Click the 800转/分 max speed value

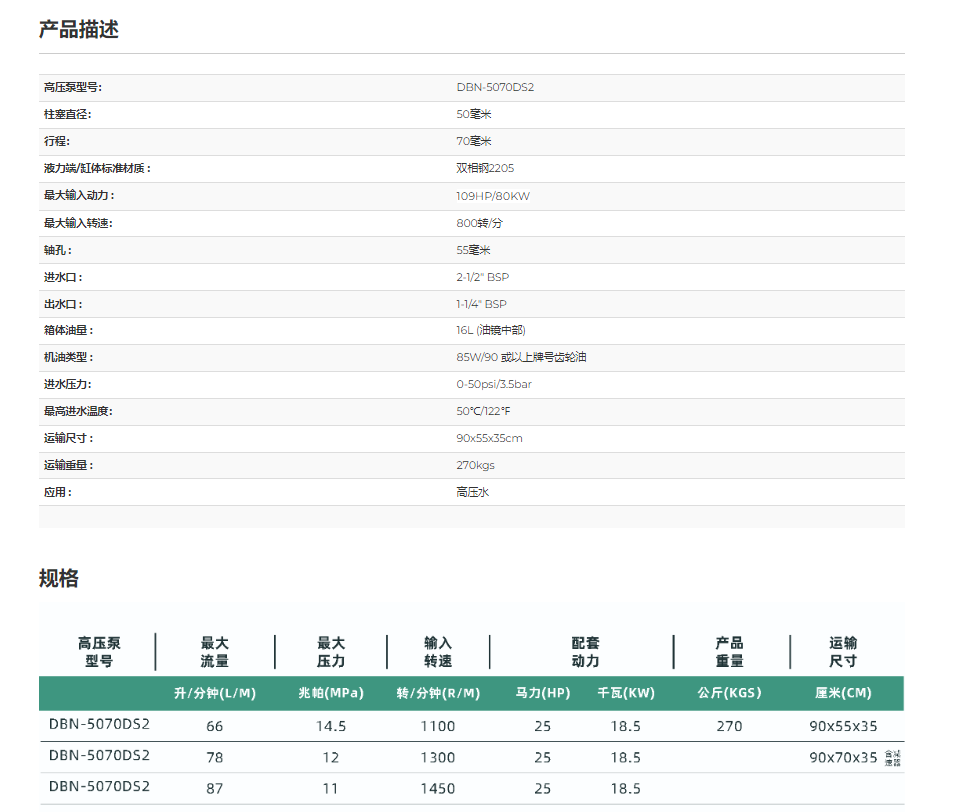478,223
